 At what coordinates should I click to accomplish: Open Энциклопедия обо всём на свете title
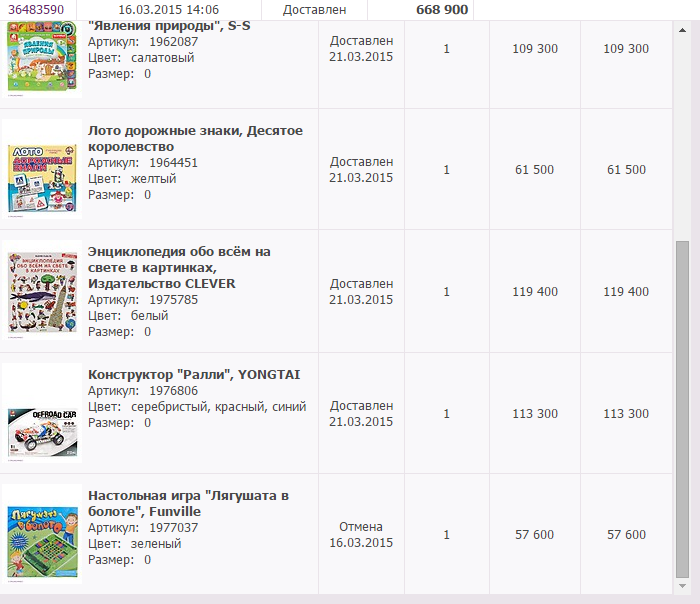pos(179,267)
